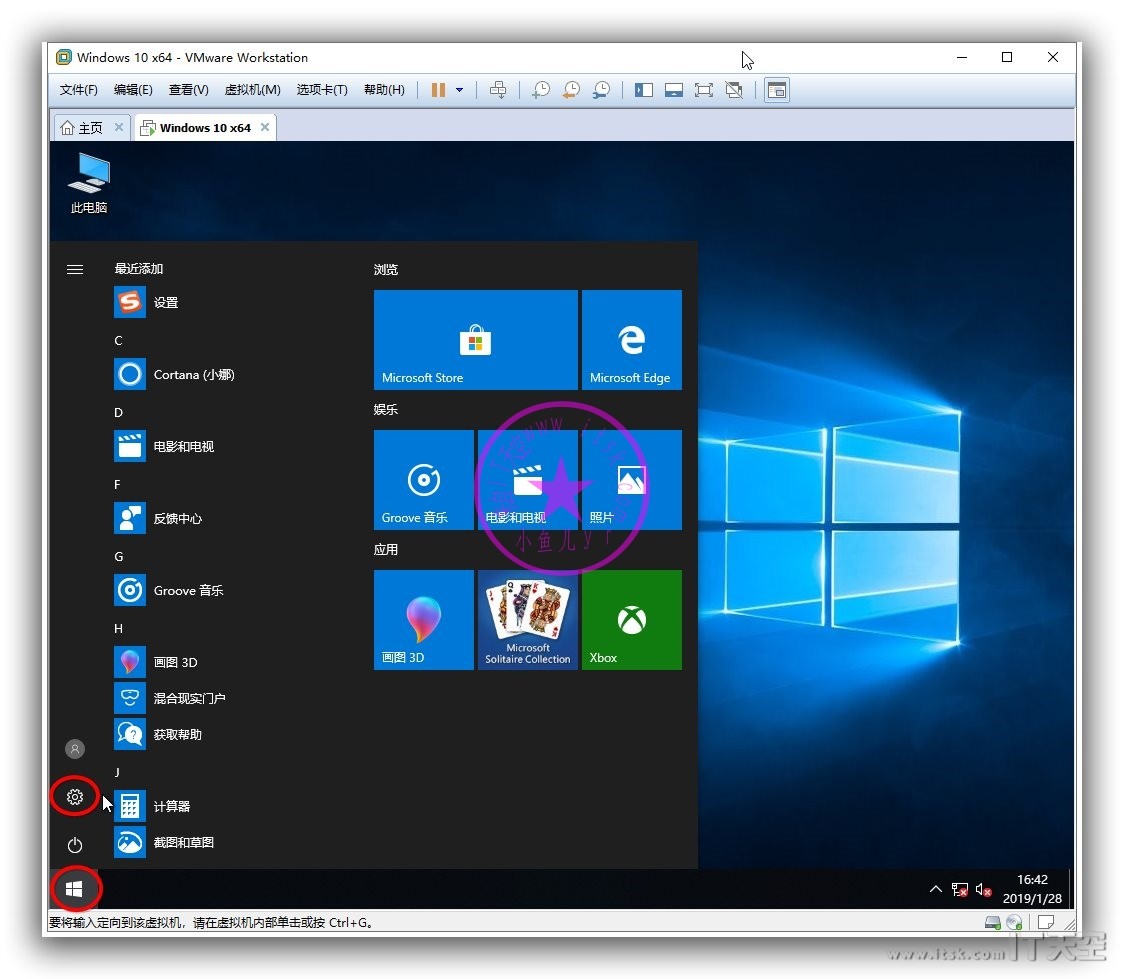Expand the Start menu hamburger button
The height and width of the screenshot is (979, 1124).
click(75, 269)
